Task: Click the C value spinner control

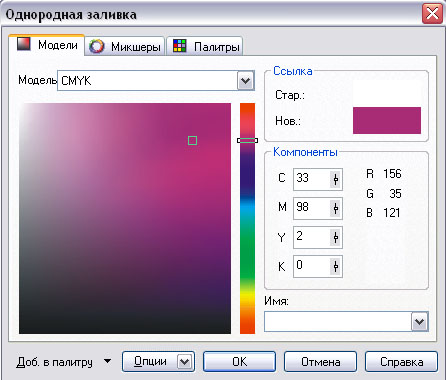Action: (x=336, y=179)
